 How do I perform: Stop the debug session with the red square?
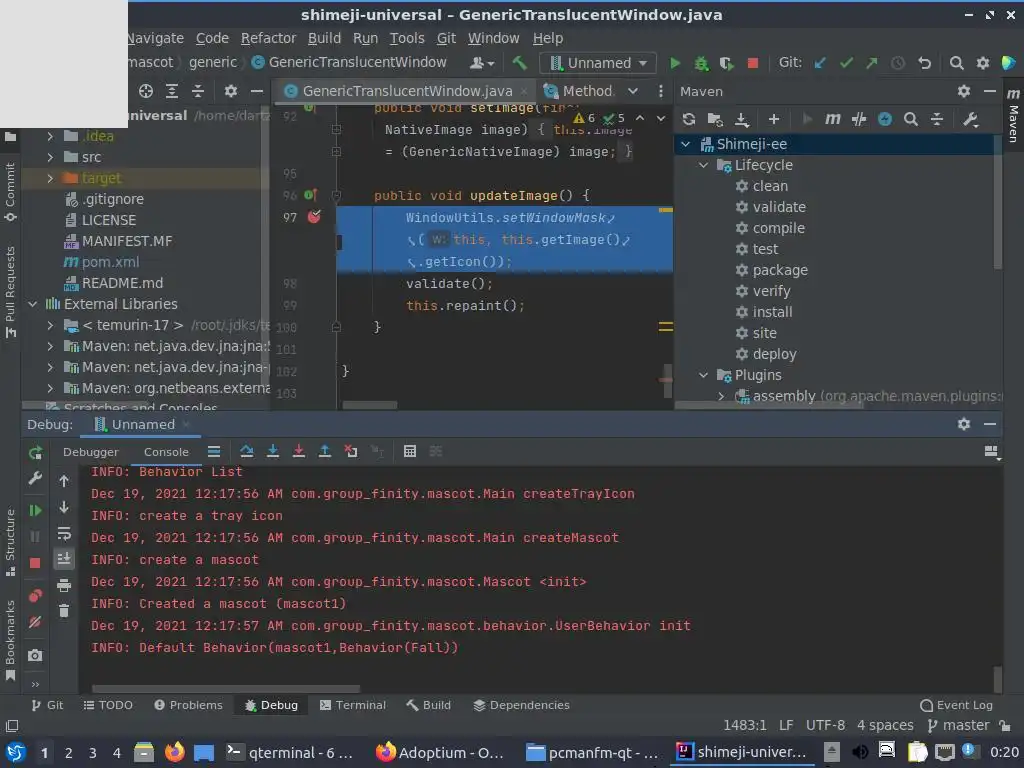pyautogui.click(x=35, y=563)
